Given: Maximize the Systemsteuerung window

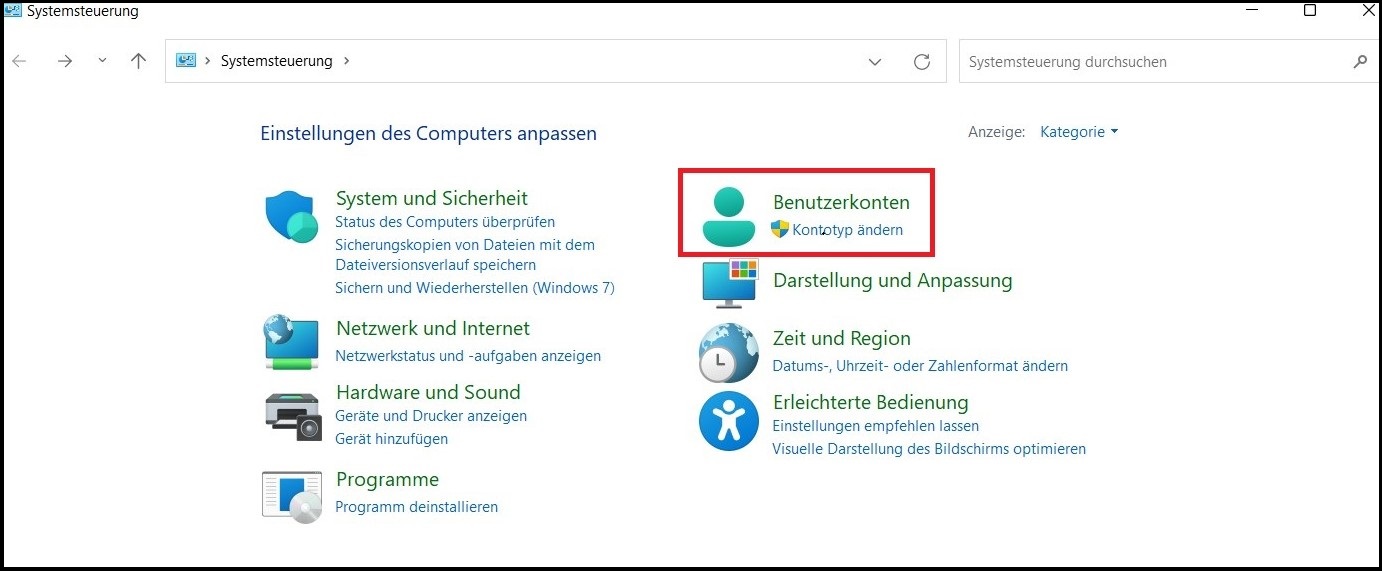Looking at the screenshot, I should pos(1310,10).
